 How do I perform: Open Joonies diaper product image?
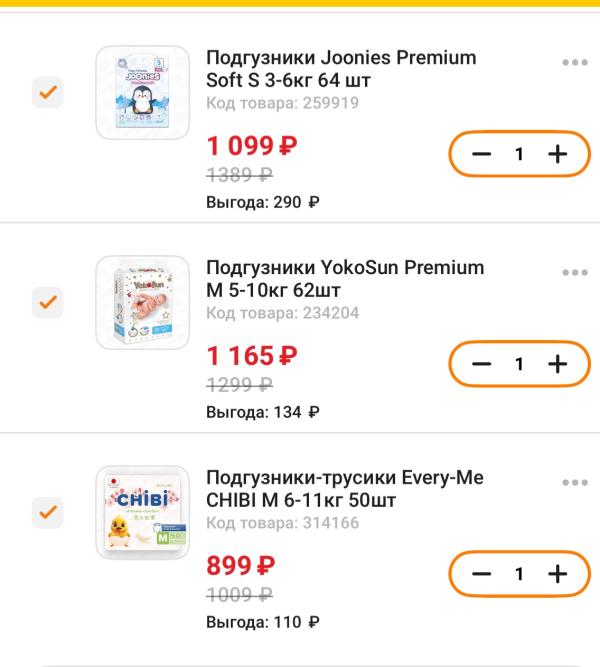[142, 93]
